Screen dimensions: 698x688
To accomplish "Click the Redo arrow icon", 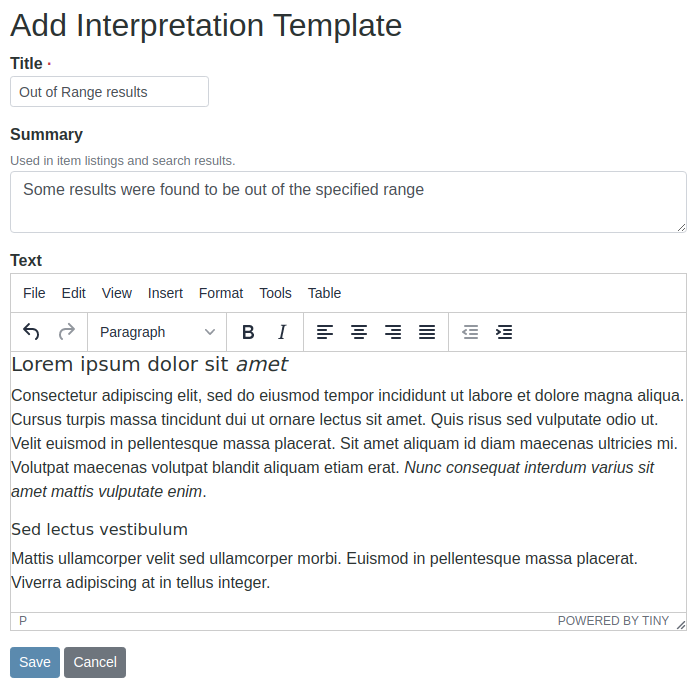I will (67, 332).
